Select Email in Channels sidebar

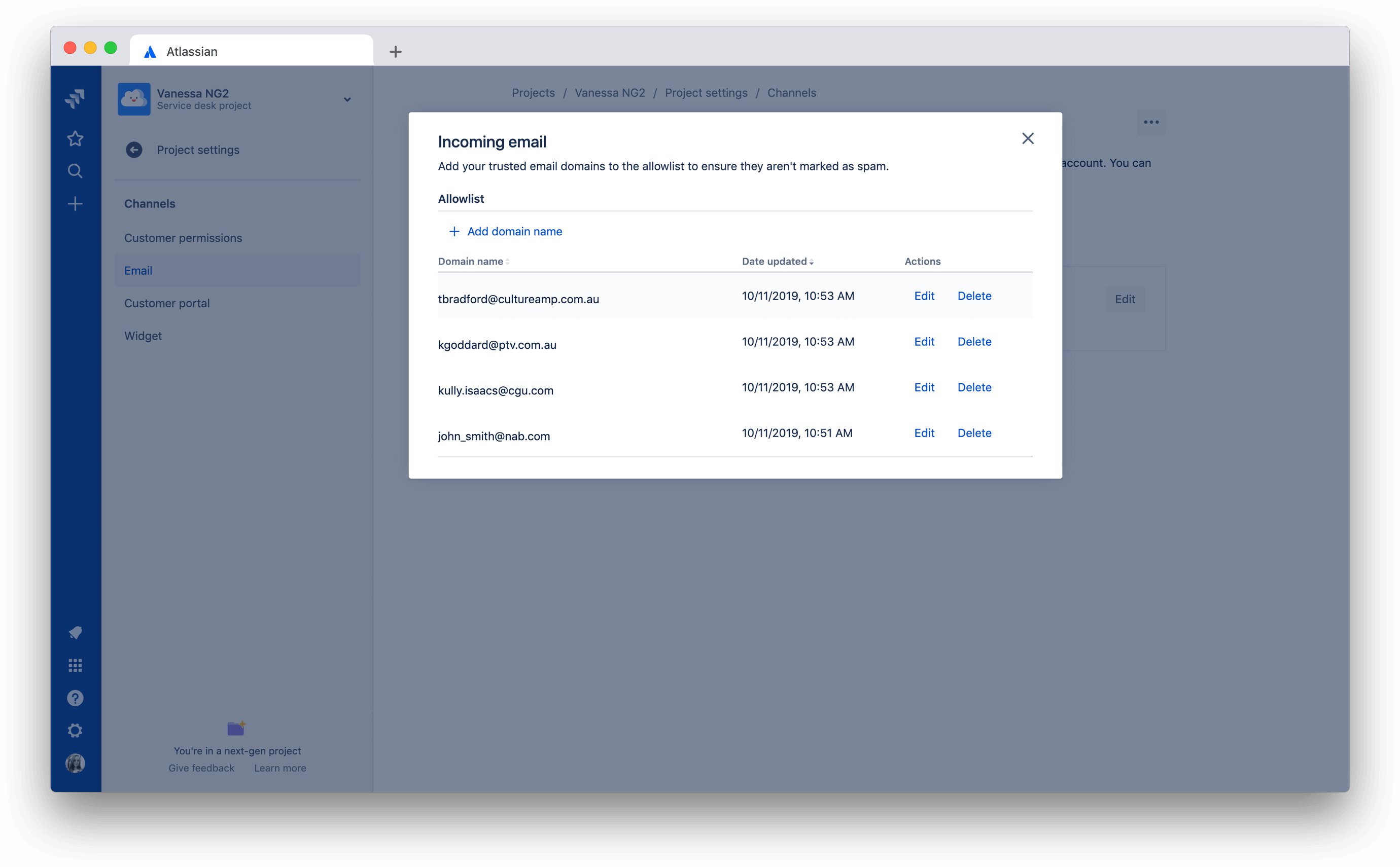237,271
